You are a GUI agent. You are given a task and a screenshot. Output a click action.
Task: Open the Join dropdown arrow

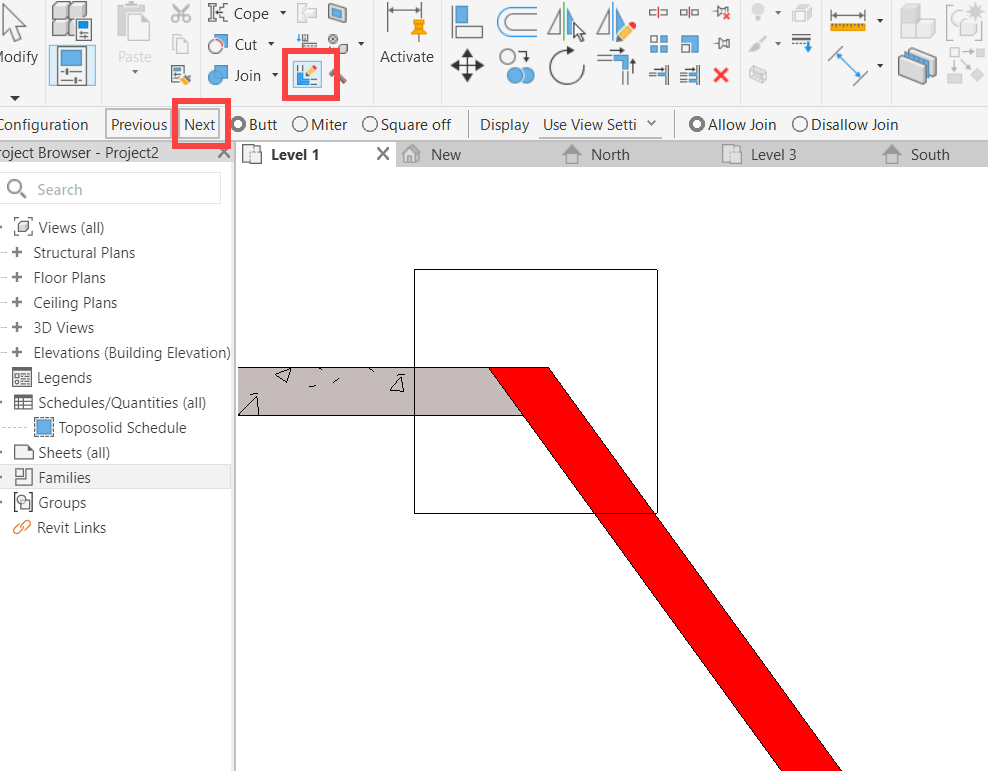[x=275, y=76]
